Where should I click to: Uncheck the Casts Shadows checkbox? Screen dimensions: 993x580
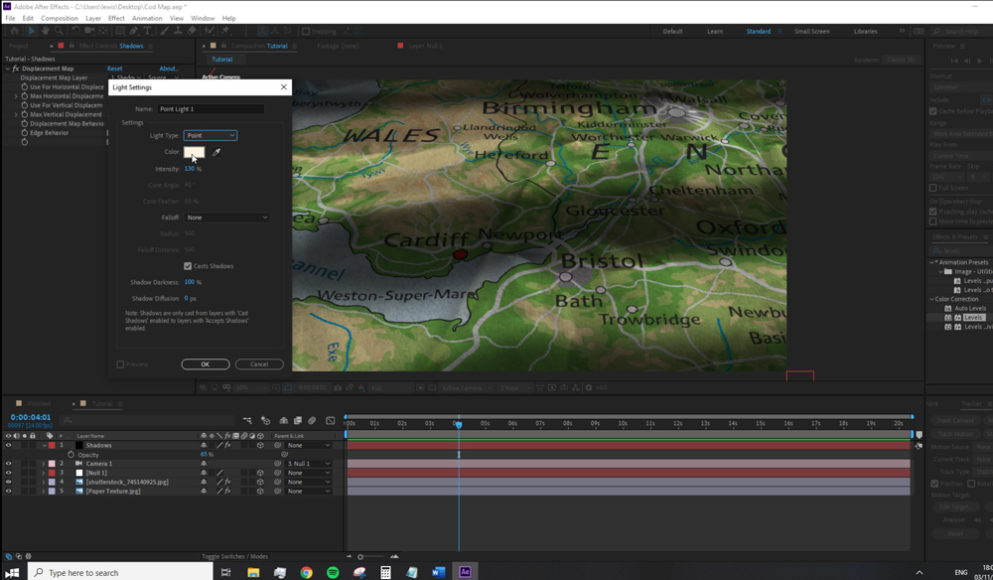[x=187, y=266]
